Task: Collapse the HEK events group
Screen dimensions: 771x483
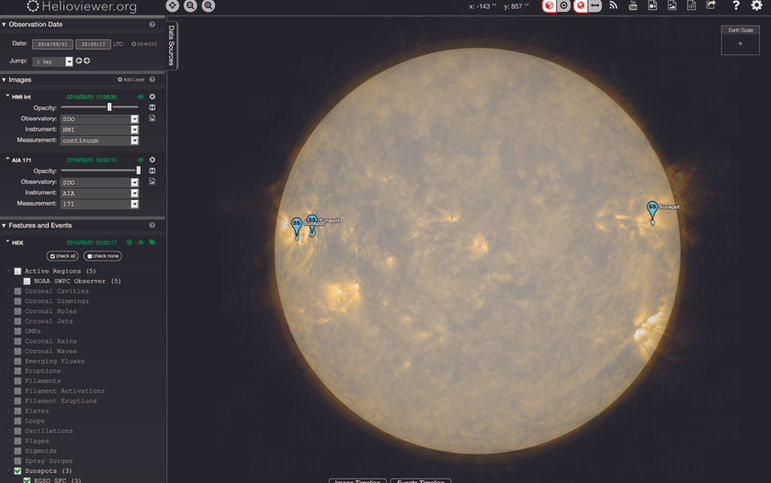Action: 7,242
